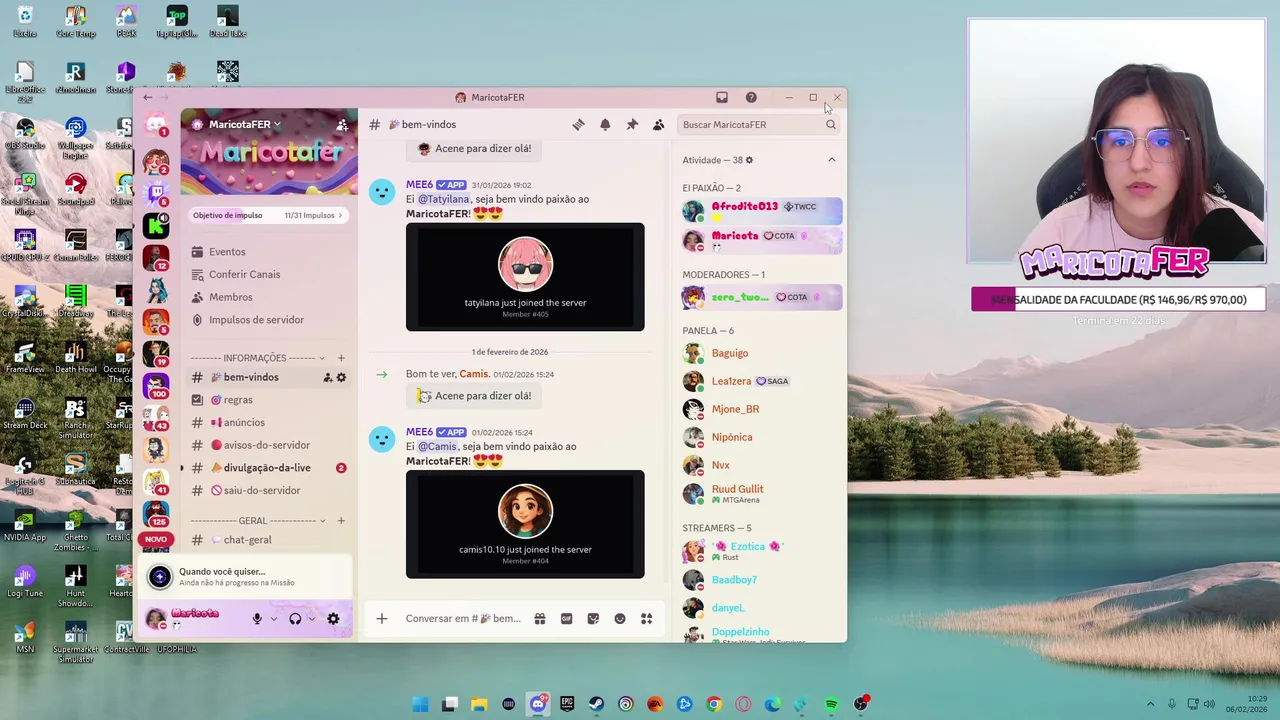This screenshot has width=1280, height=720.
Task: Open the divulgação-da-live channel
Action: point(268,468)
